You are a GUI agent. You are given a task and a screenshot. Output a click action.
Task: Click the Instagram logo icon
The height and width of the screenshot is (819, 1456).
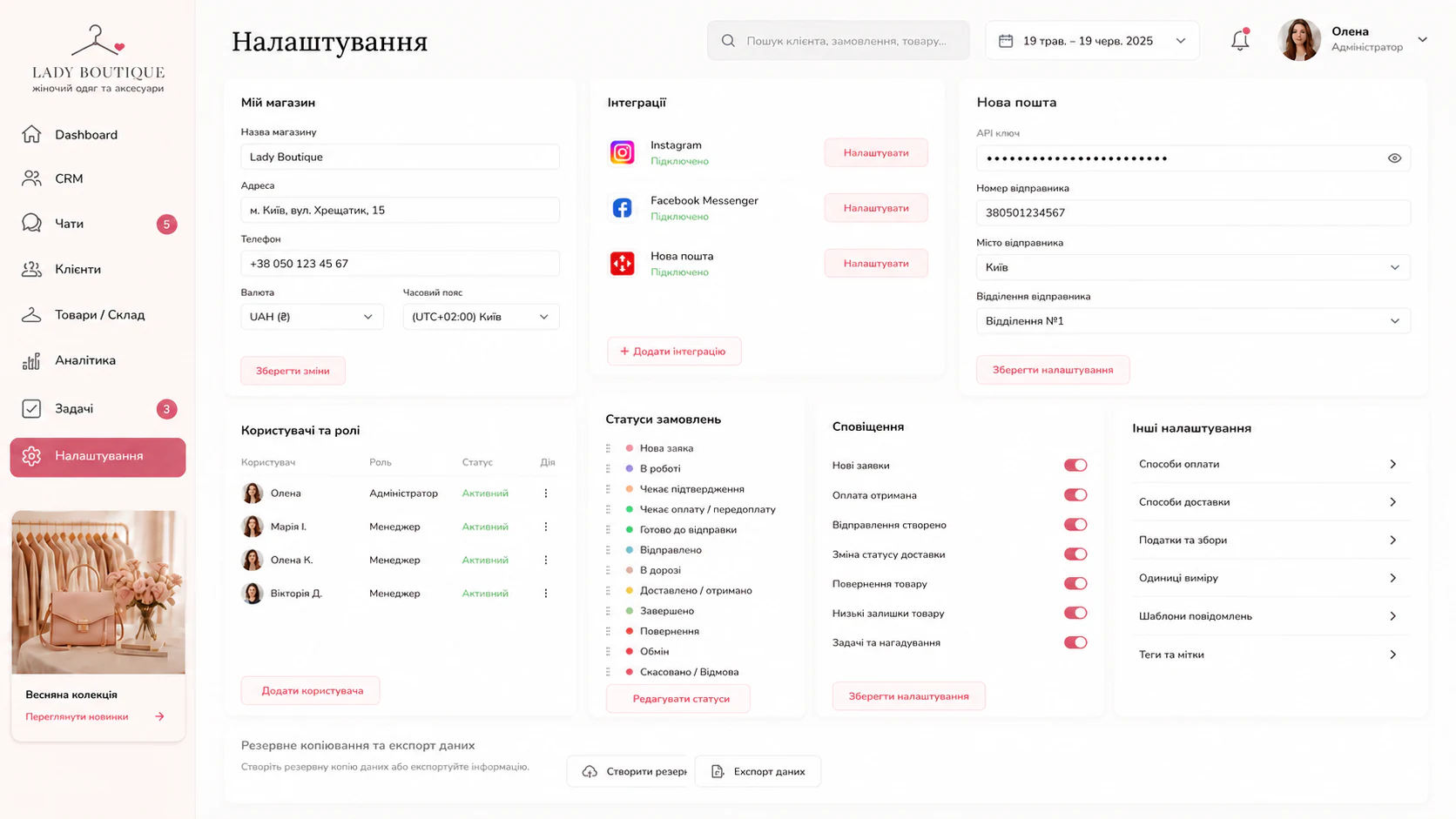click(x=622, y=152)
